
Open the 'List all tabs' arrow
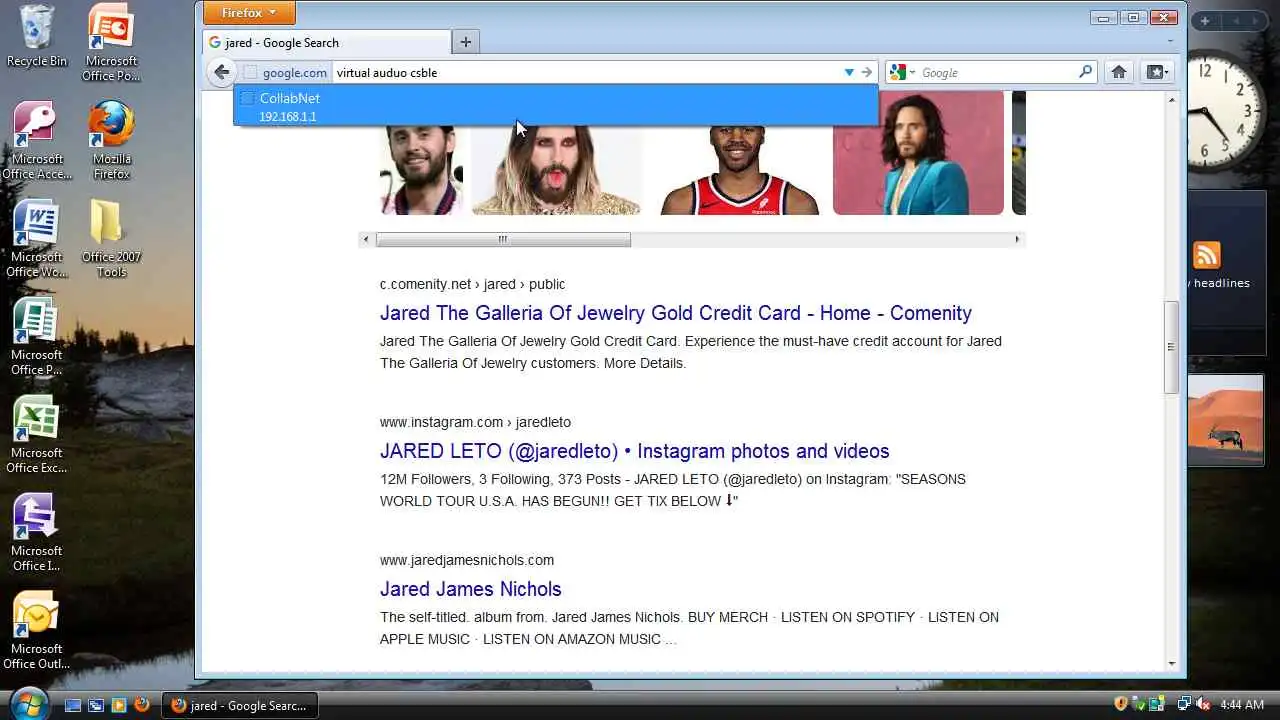tap(1171, 42)
